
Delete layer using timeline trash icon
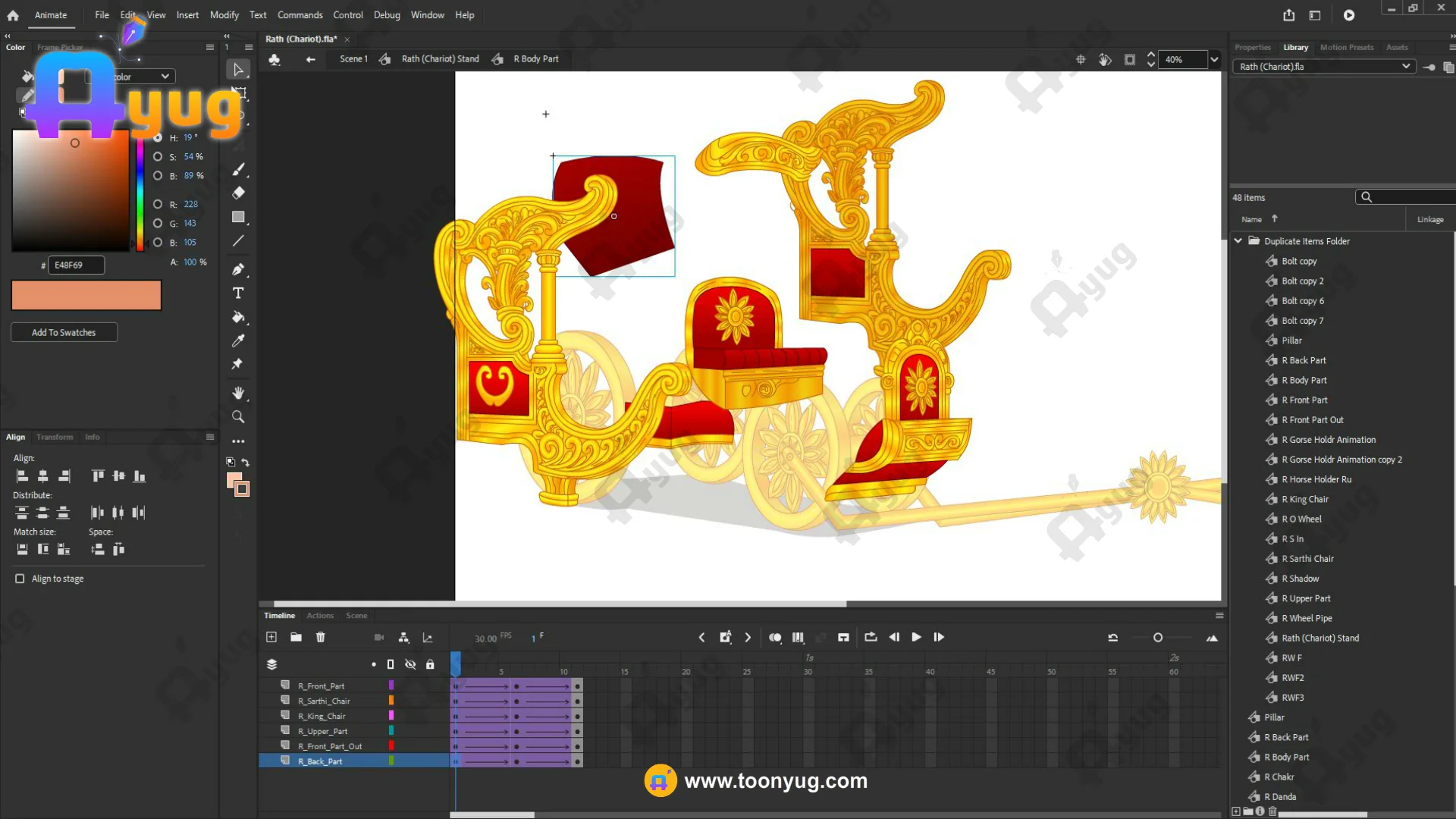(x=321, y=637)
